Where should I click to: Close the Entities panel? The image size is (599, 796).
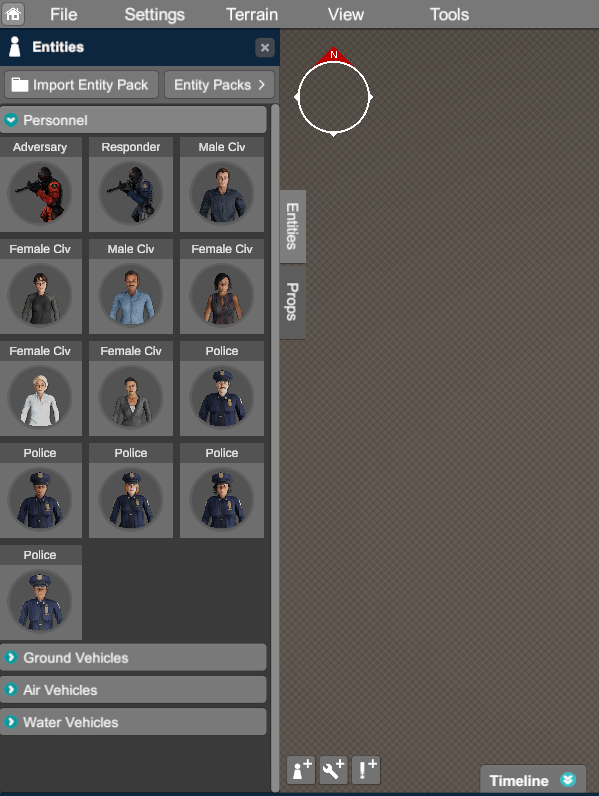pyautogui.click(x=264, y=48)
